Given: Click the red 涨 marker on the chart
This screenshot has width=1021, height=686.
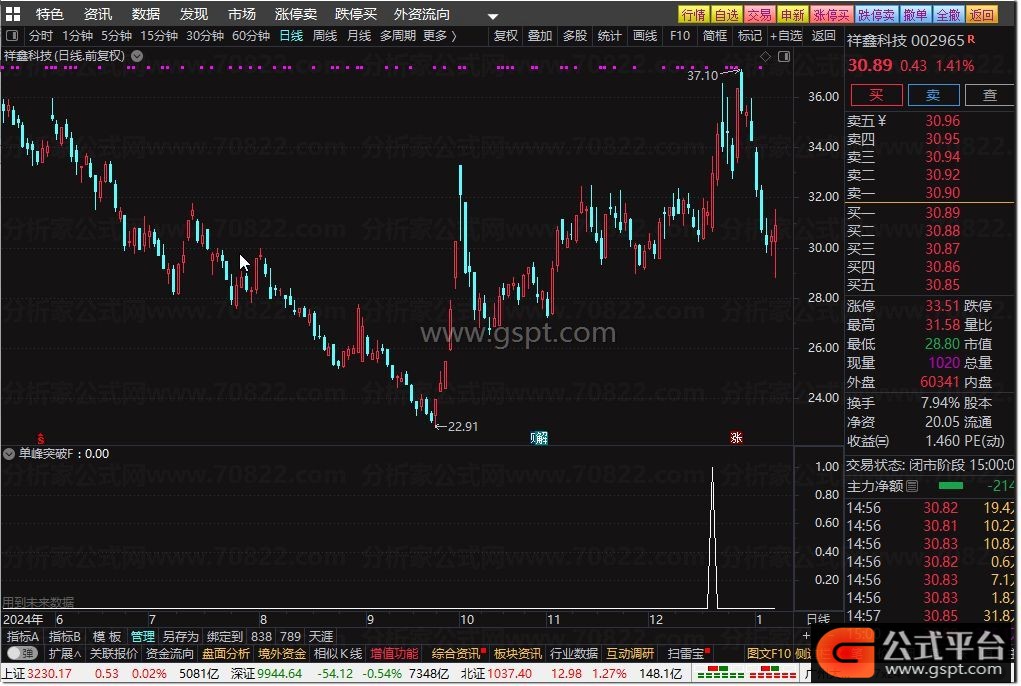Looking at the screenshot, I should (736, 437).
